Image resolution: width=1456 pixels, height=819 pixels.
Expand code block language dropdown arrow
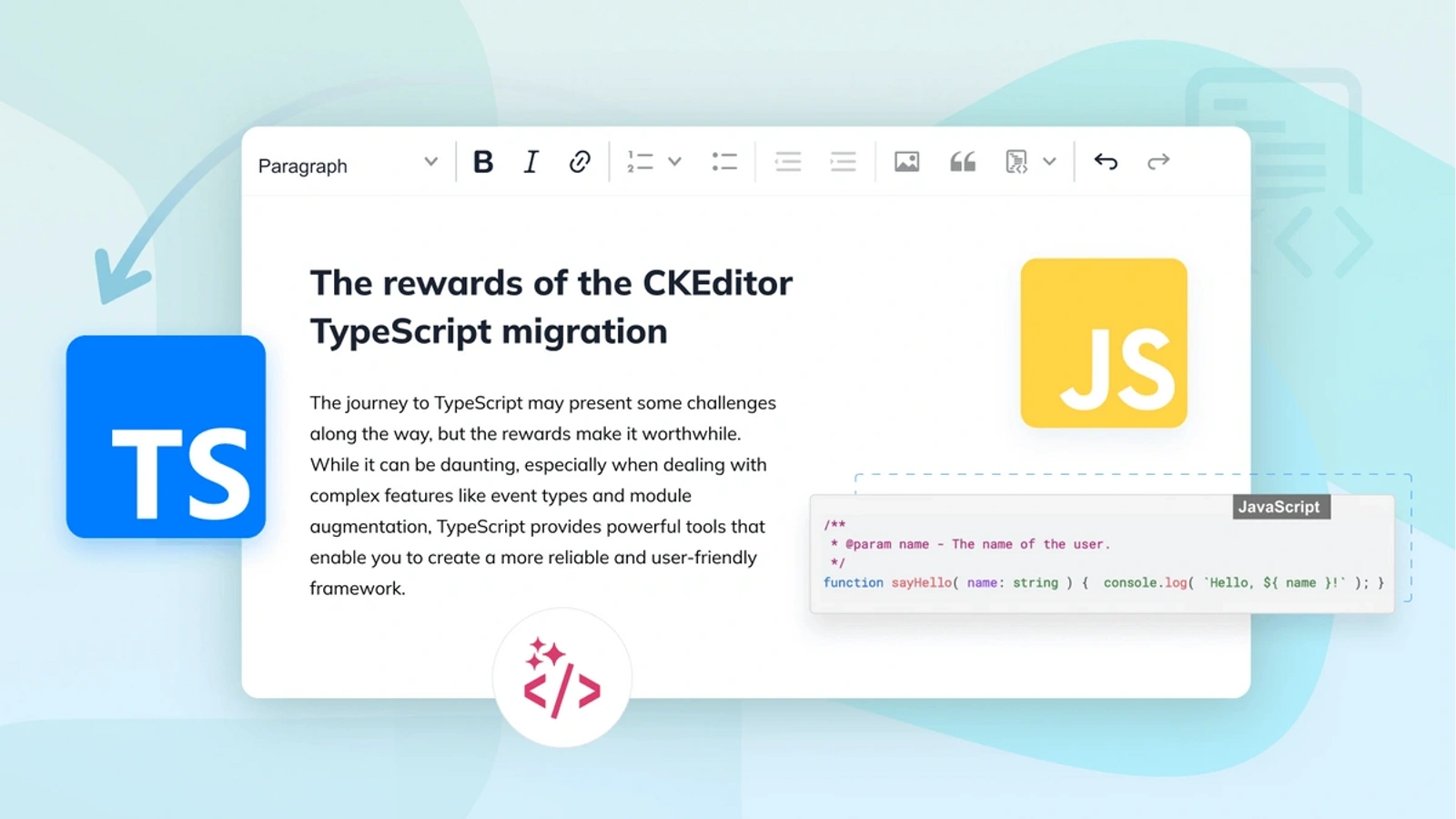click(x=1049, y=162)
